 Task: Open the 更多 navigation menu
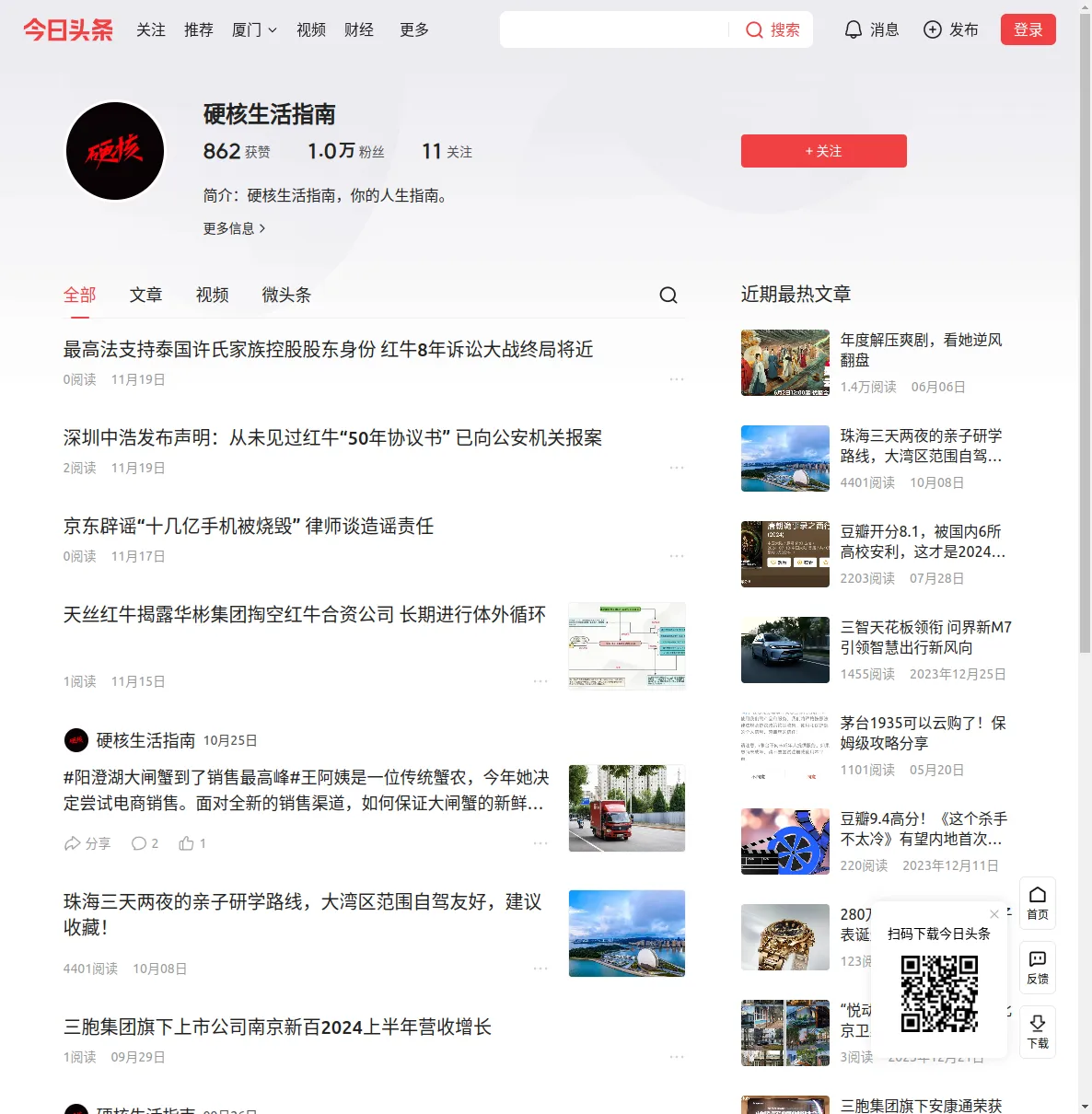414,29
